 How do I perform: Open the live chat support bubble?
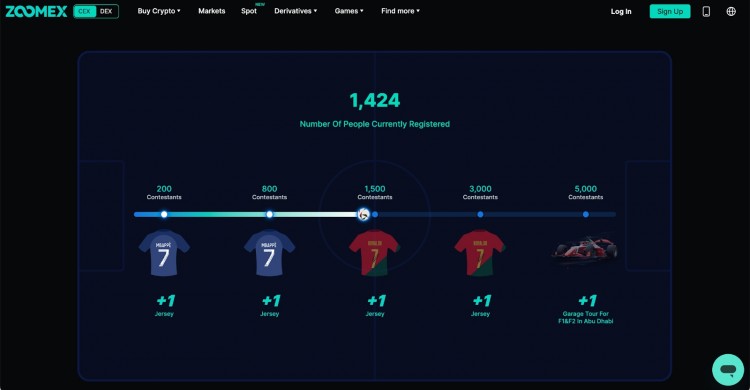tap(728, 369)
